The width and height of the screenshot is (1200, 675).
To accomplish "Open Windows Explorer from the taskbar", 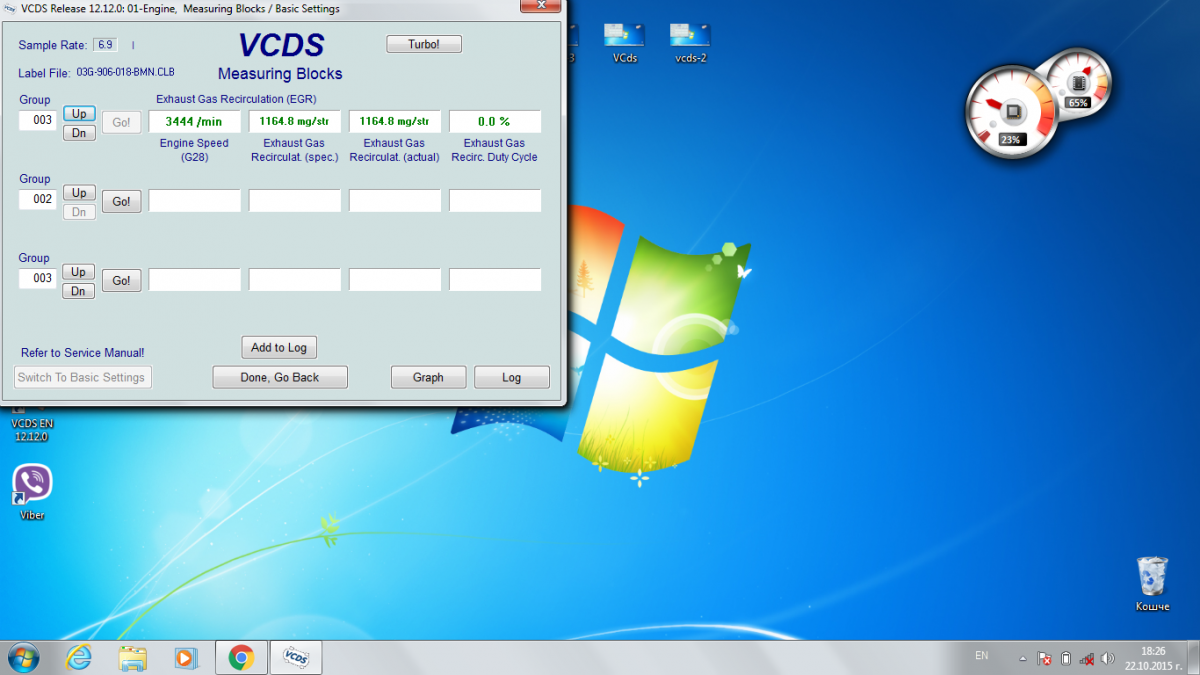I will [132, 657].
